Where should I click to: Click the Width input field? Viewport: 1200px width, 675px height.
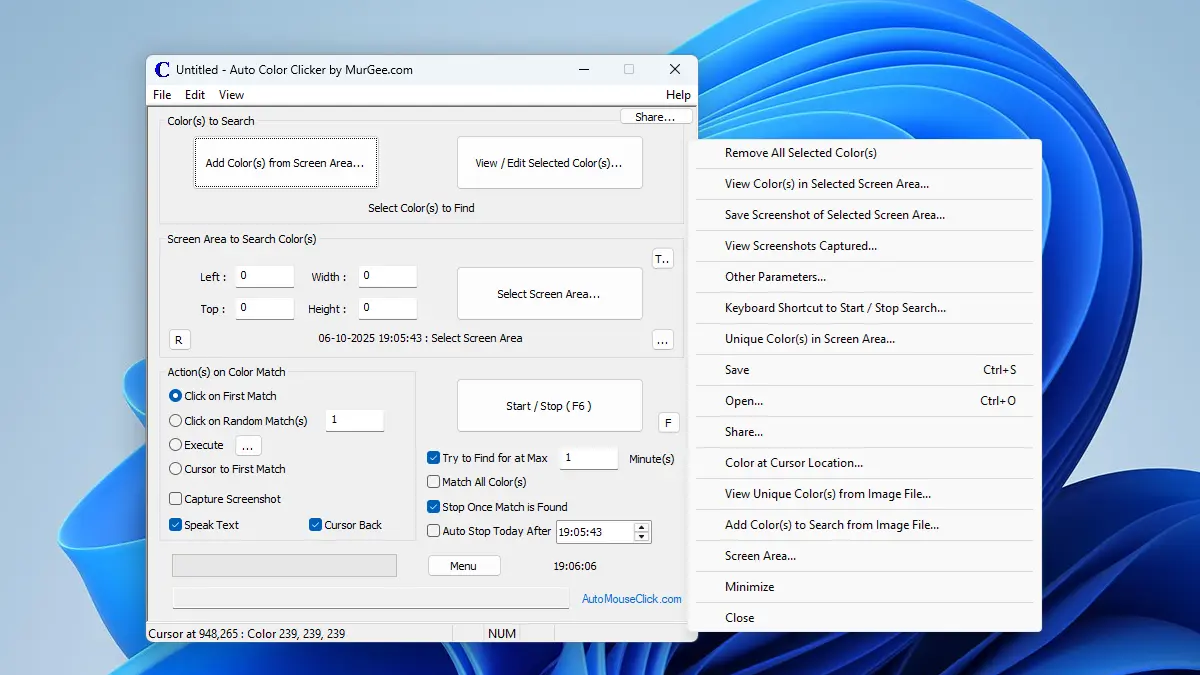(x=387, y=277)
